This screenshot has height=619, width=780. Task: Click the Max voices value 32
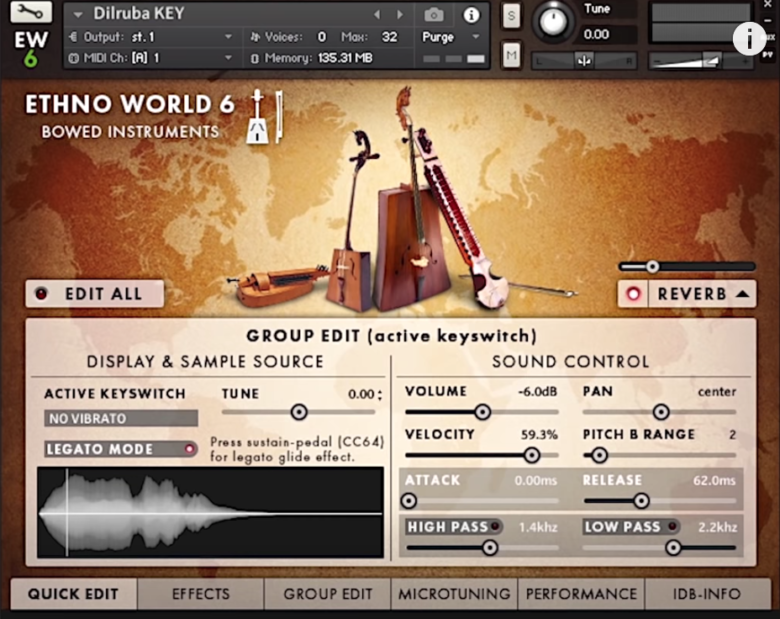390,37
